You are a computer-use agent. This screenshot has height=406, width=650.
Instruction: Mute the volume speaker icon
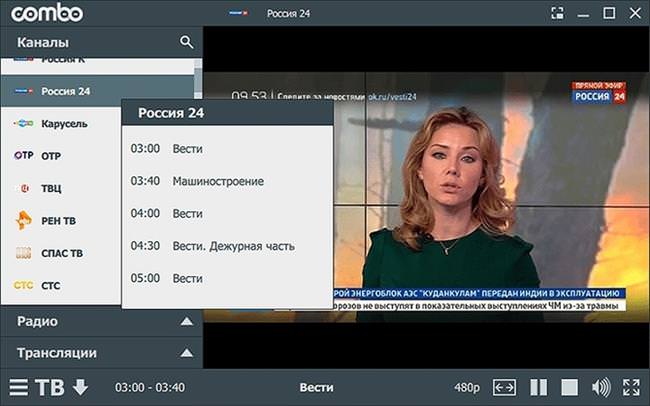click(601, 387)
